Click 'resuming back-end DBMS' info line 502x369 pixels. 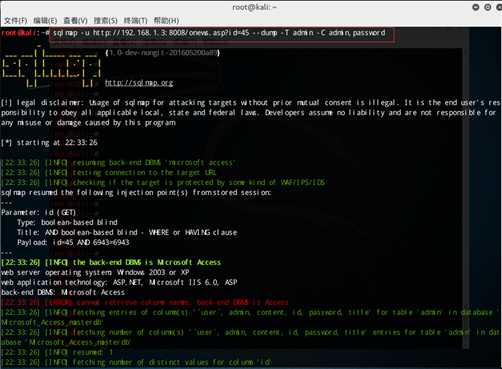[x=118, y=163]
